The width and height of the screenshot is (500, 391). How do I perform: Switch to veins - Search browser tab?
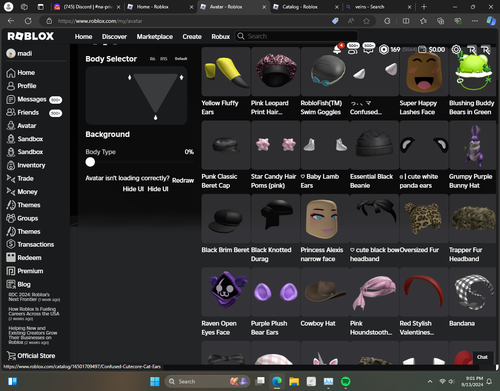coord(378,7)
